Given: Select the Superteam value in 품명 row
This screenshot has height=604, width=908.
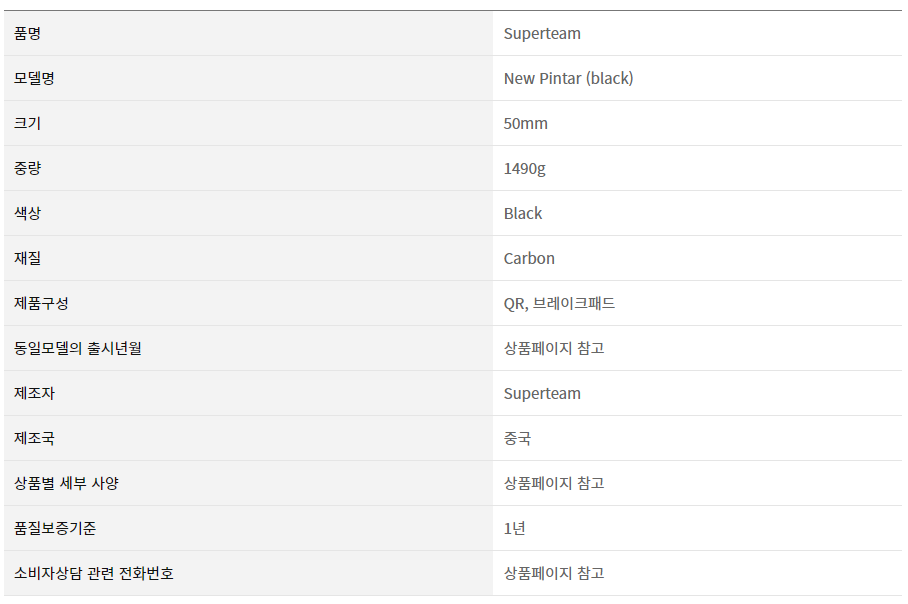Looking at the screenshot, I should point(542,34).
